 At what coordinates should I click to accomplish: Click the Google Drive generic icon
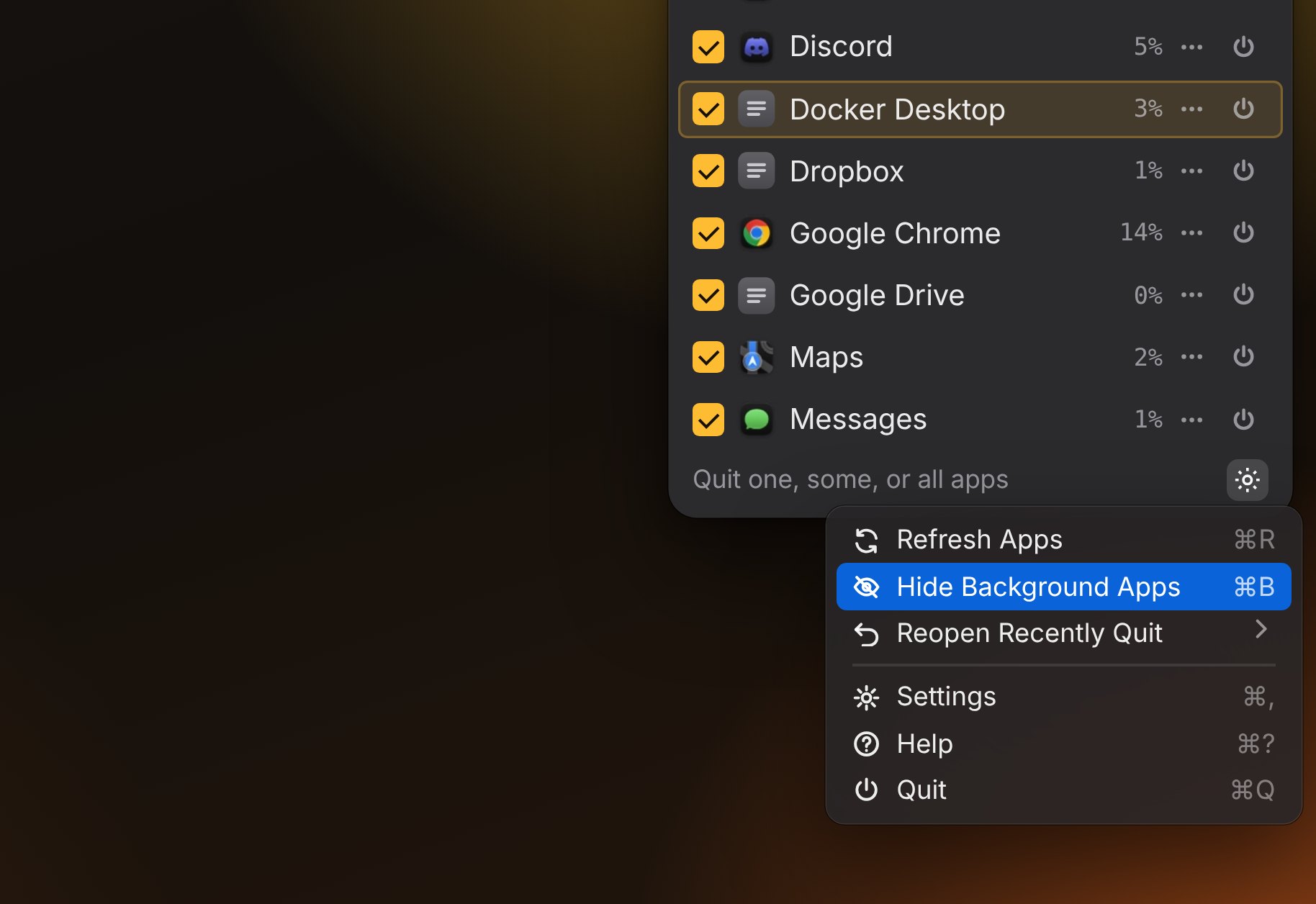[x=756, y=295]
